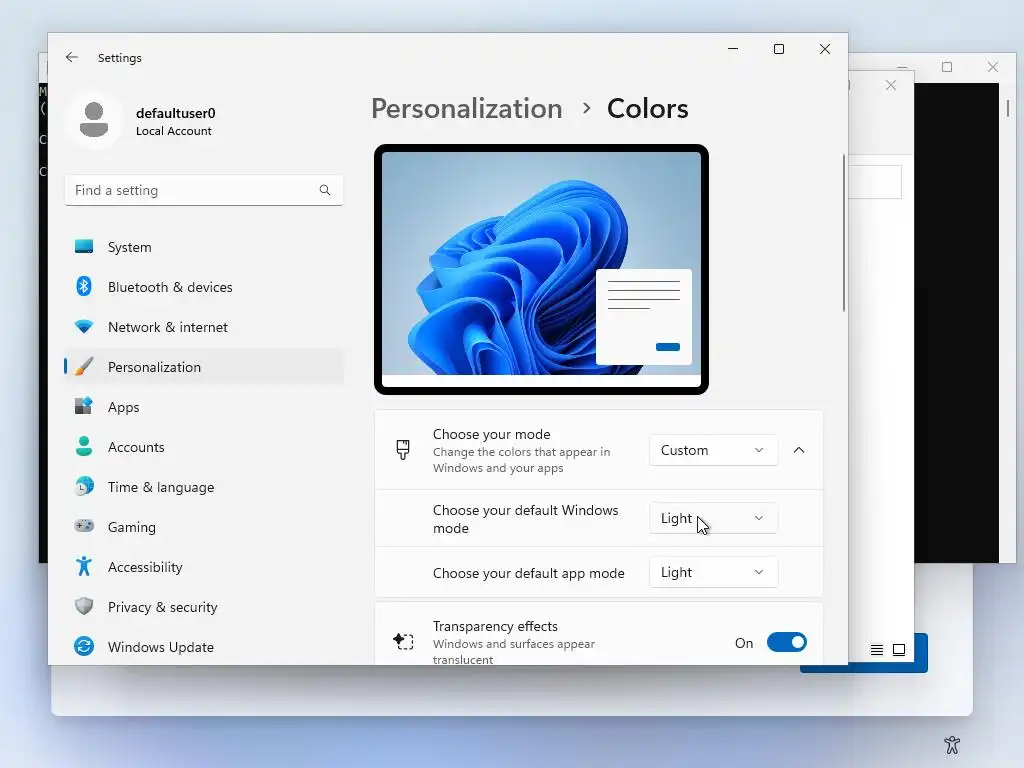Viewport: 1024px width, 768px height.
Task: Close the background dialog with its X
Action: 891,86
